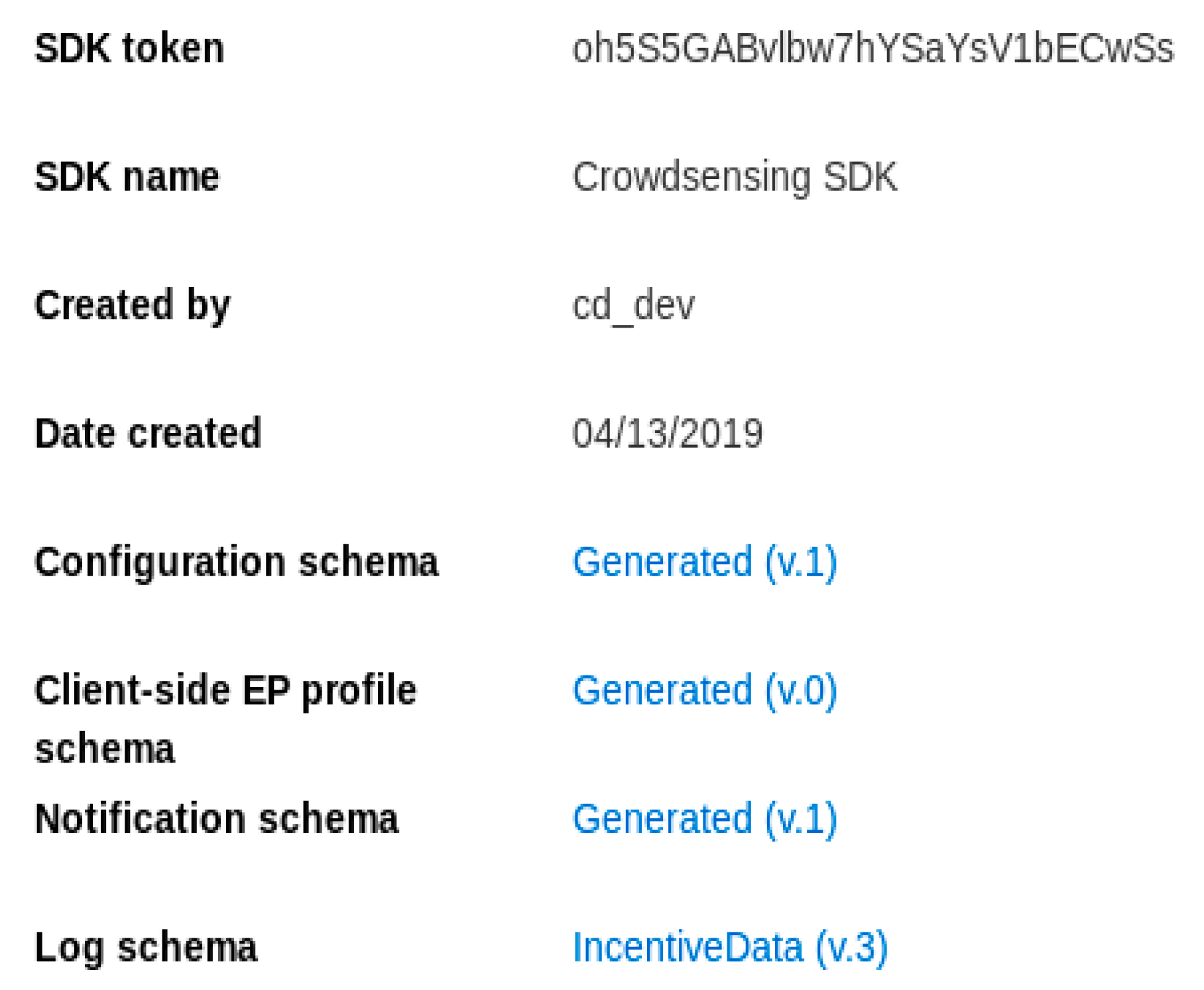Open the Configuration schema Generated (v.1) link

coord(704,562)
